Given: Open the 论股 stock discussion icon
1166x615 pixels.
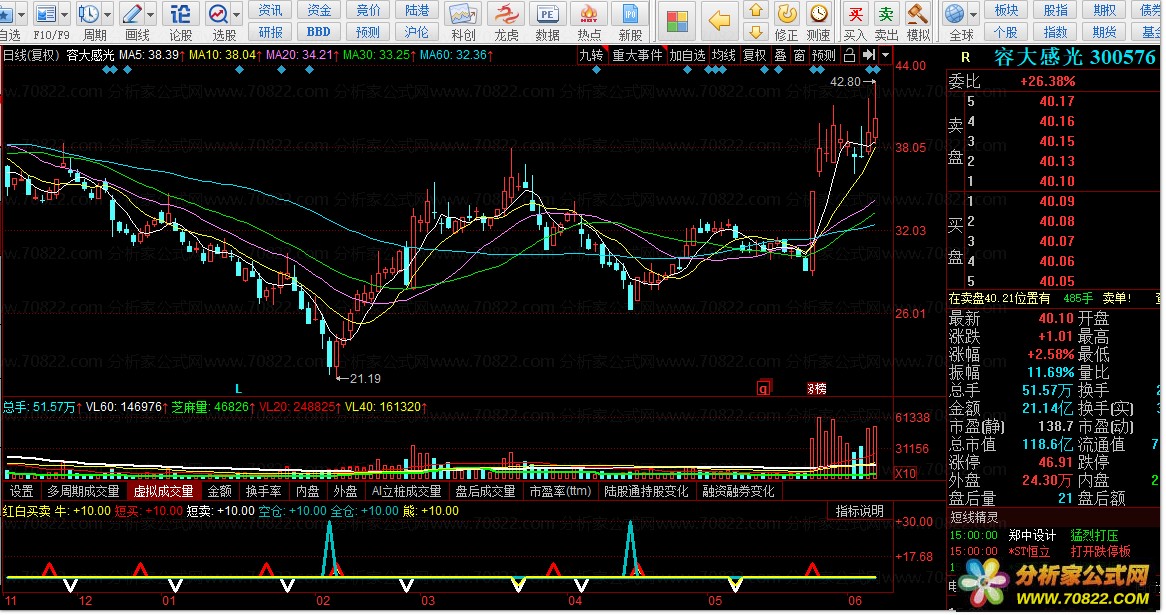Looking at the screenshot, I should tap(180, 14).
